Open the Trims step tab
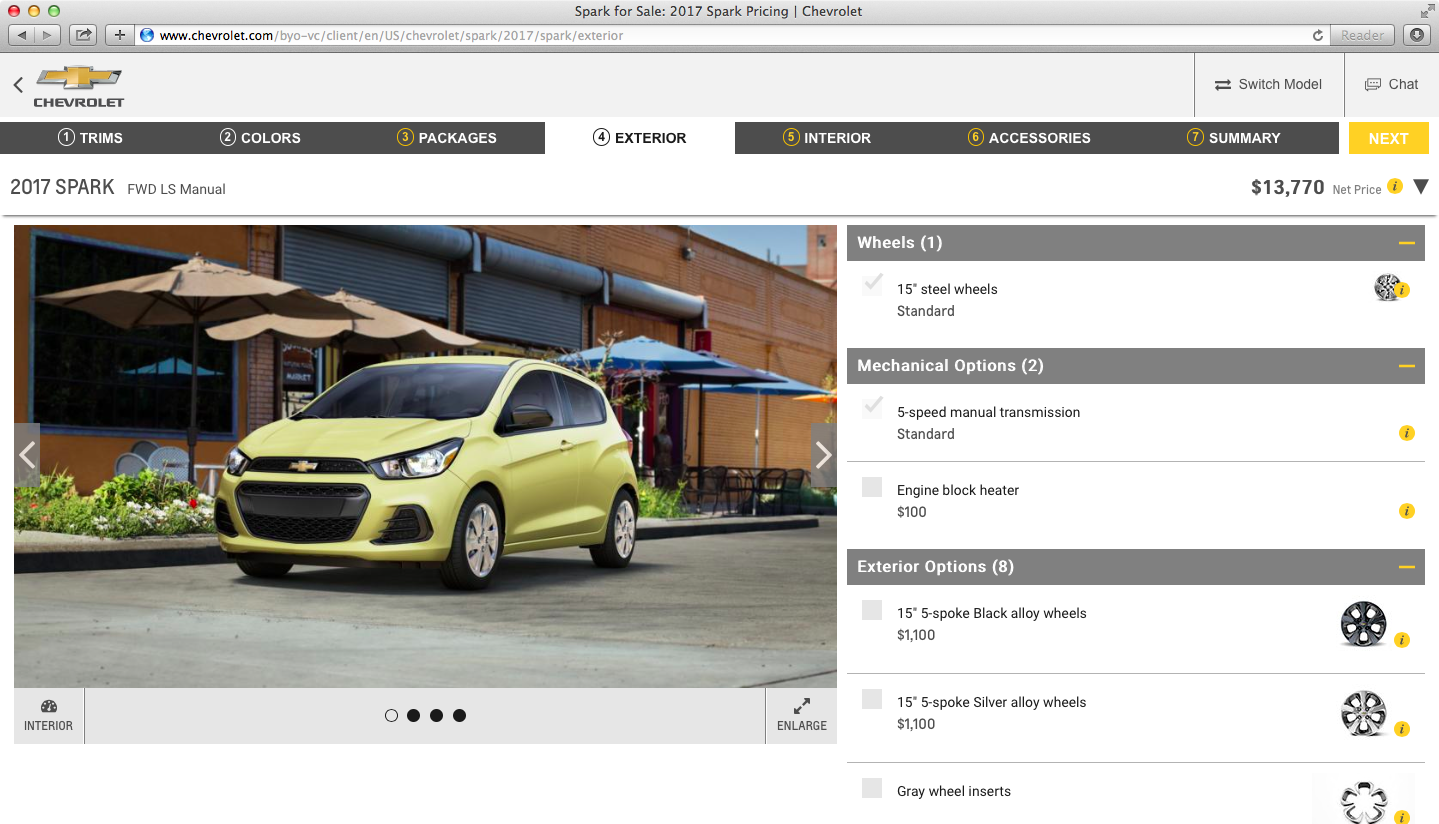The image size is (1439, 824). point(90,138)
